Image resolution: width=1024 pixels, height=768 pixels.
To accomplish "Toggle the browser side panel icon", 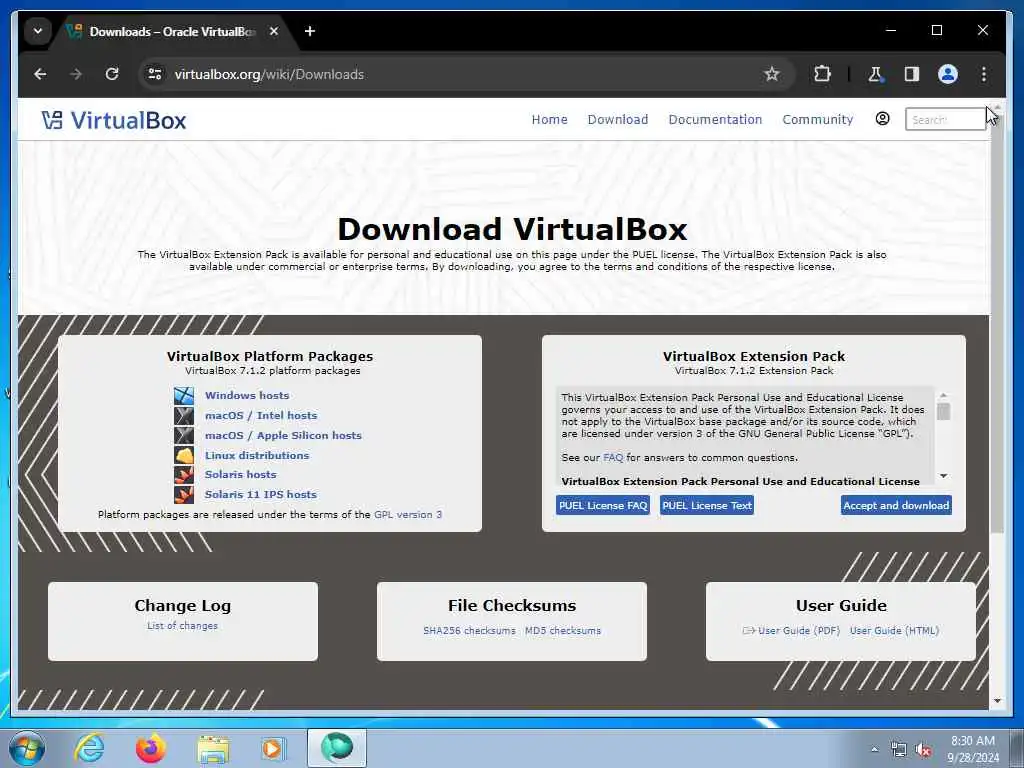I will [x=912, y=74].
